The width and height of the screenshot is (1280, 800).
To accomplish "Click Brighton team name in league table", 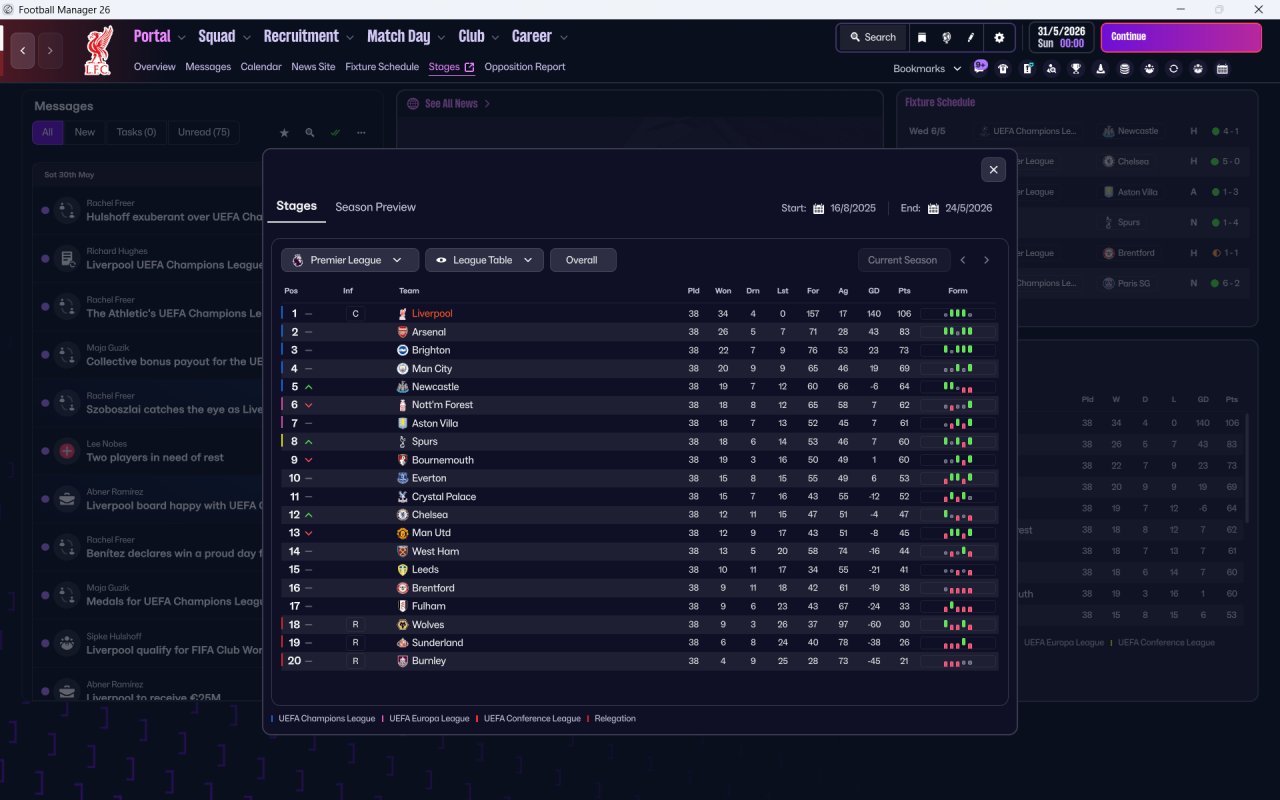I will click(431, 350).
